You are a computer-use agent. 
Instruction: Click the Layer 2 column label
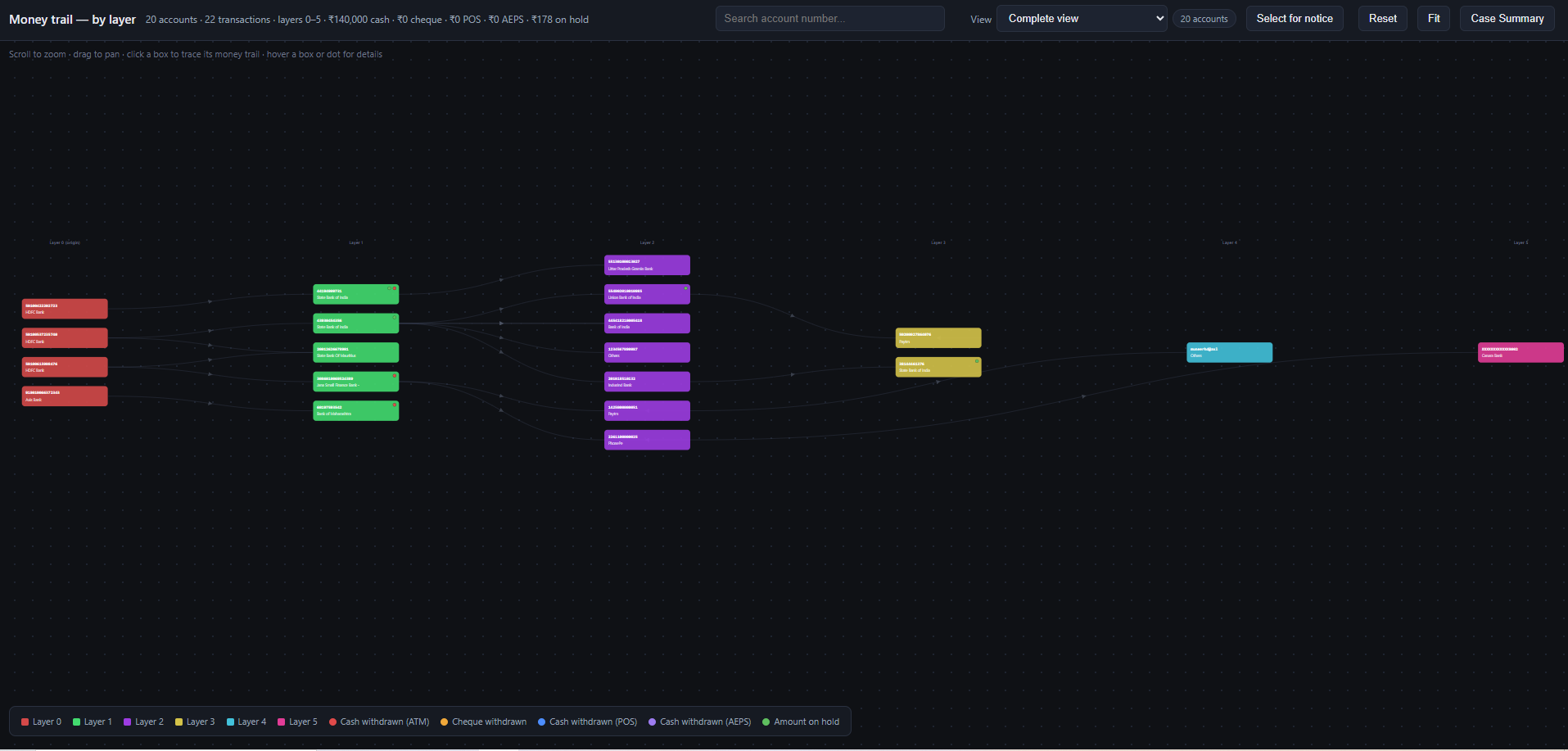647,242
